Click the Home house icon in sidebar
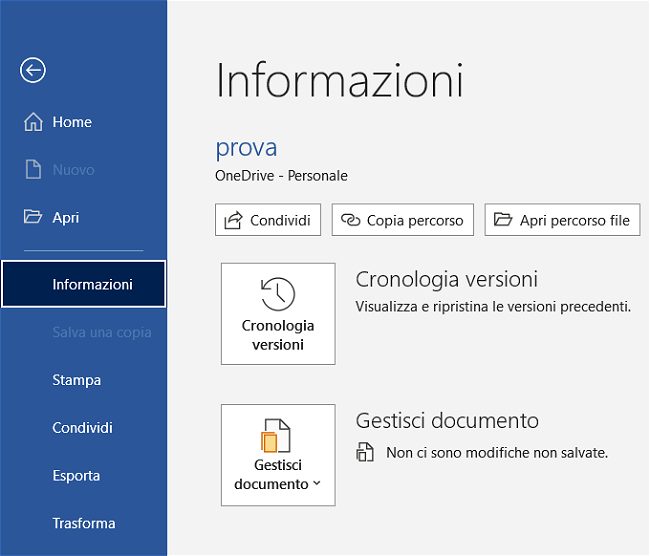Screen dimensions: 650x556 (33, 122)
